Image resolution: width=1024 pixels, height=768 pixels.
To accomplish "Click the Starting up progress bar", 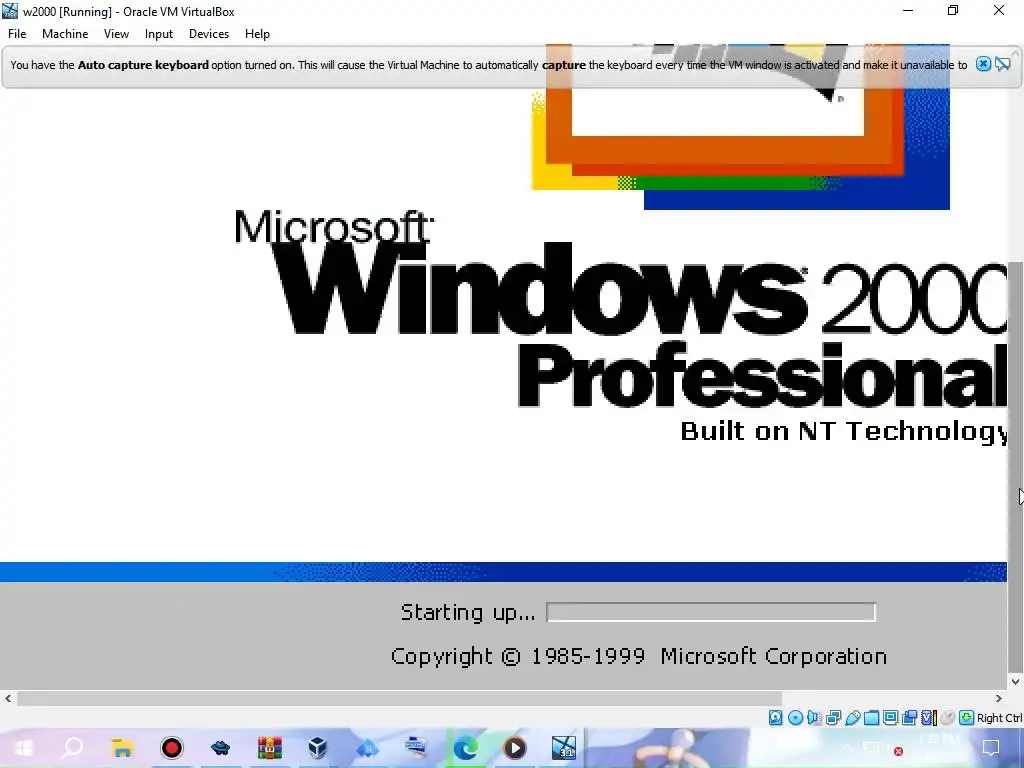I will click(x=711, y=612).
